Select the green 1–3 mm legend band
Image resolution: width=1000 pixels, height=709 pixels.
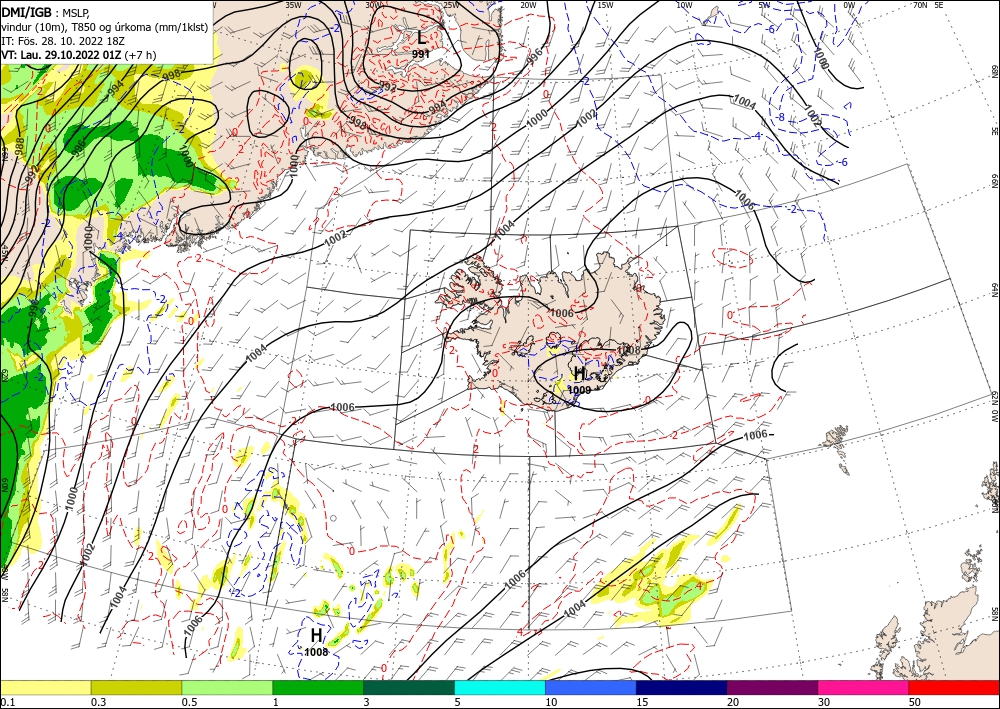[x=318, y=687]
